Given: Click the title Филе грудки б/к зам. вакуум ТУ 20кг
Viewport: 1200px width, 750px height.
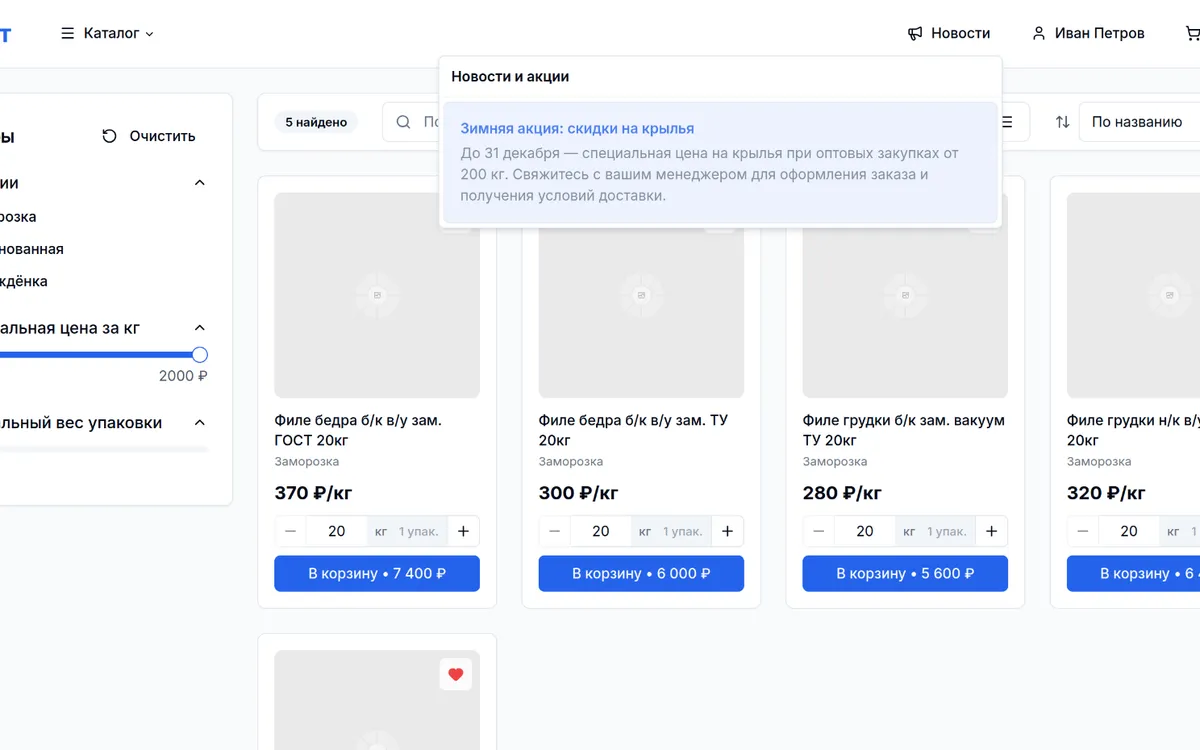Looking at the screenshot, I should [904, 430].
